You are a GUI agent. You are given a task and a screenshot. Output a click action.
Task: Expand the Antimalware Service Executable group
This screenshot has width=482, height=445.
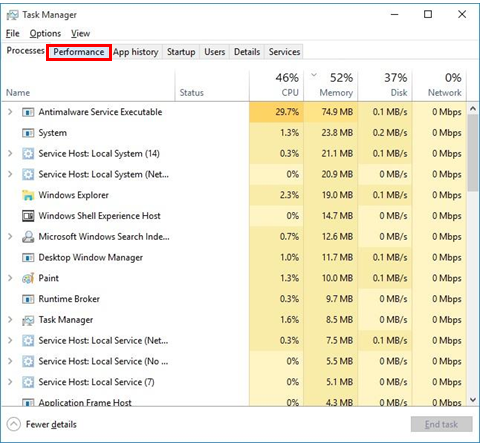pos(10,112)
